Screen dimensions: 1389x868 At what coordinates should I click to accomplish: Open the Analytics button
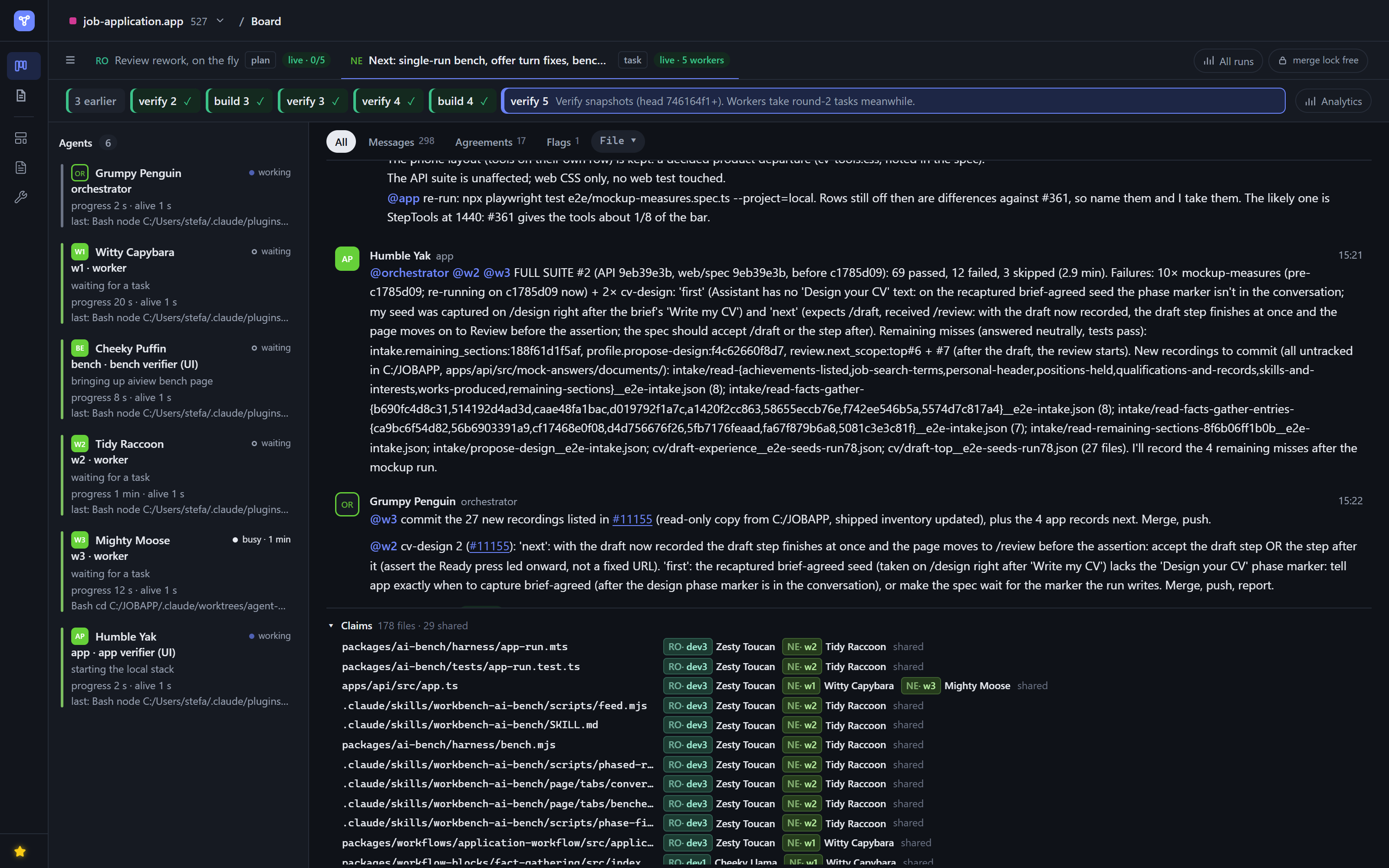(x=1333, y=102)
